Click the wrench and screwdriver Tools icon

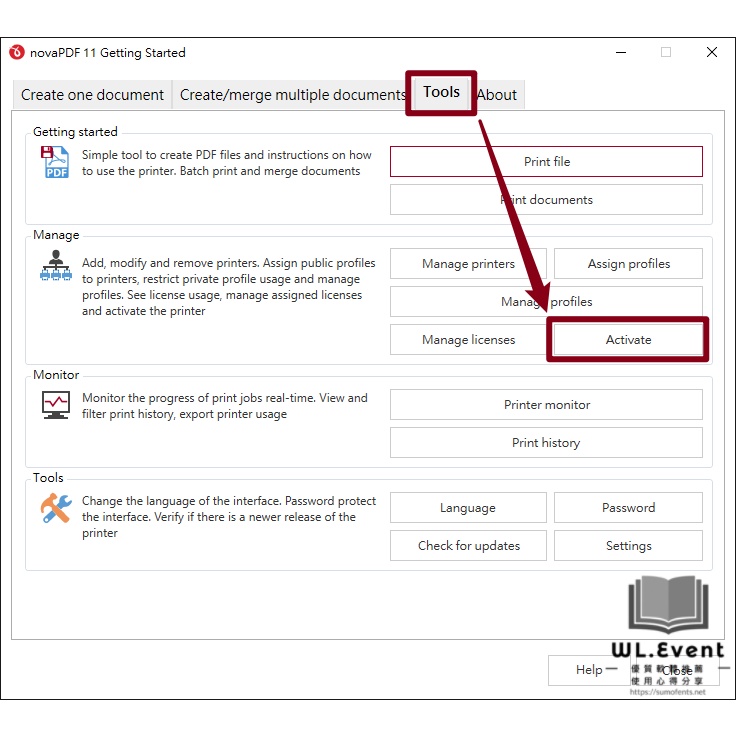(55, 509)
